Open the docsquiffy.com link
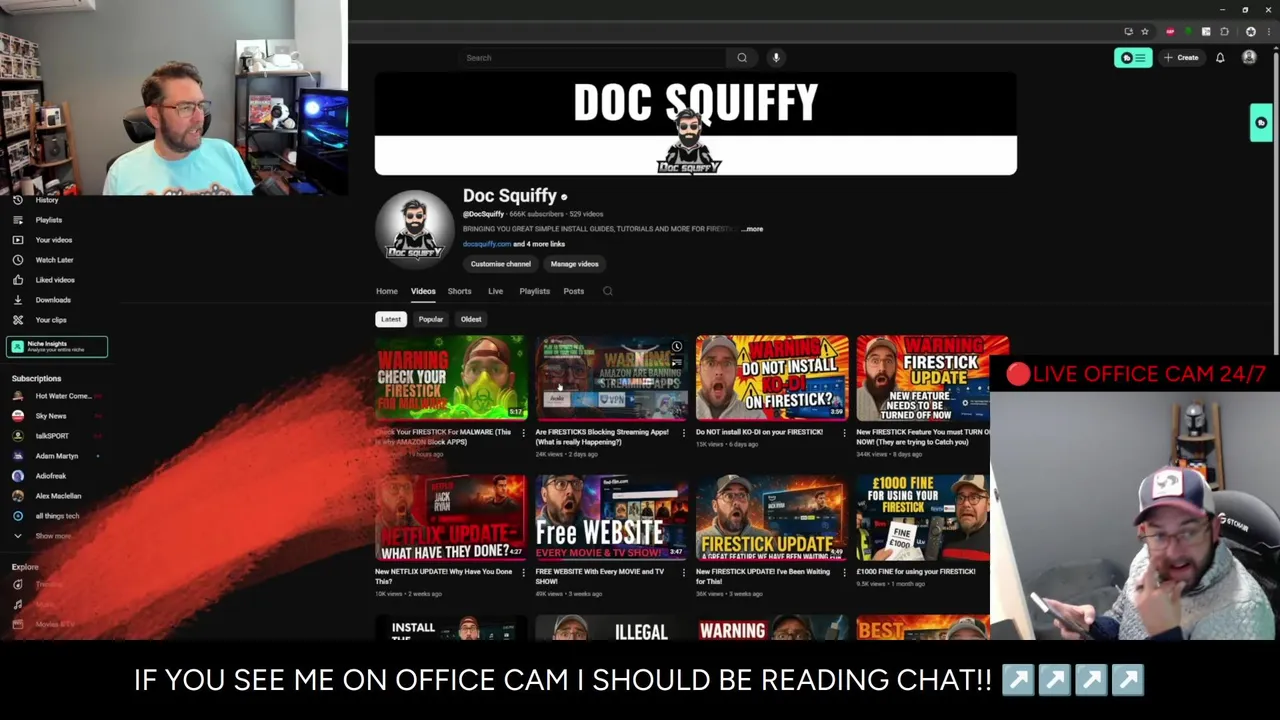1280x720 pixels. click(487, 244)
